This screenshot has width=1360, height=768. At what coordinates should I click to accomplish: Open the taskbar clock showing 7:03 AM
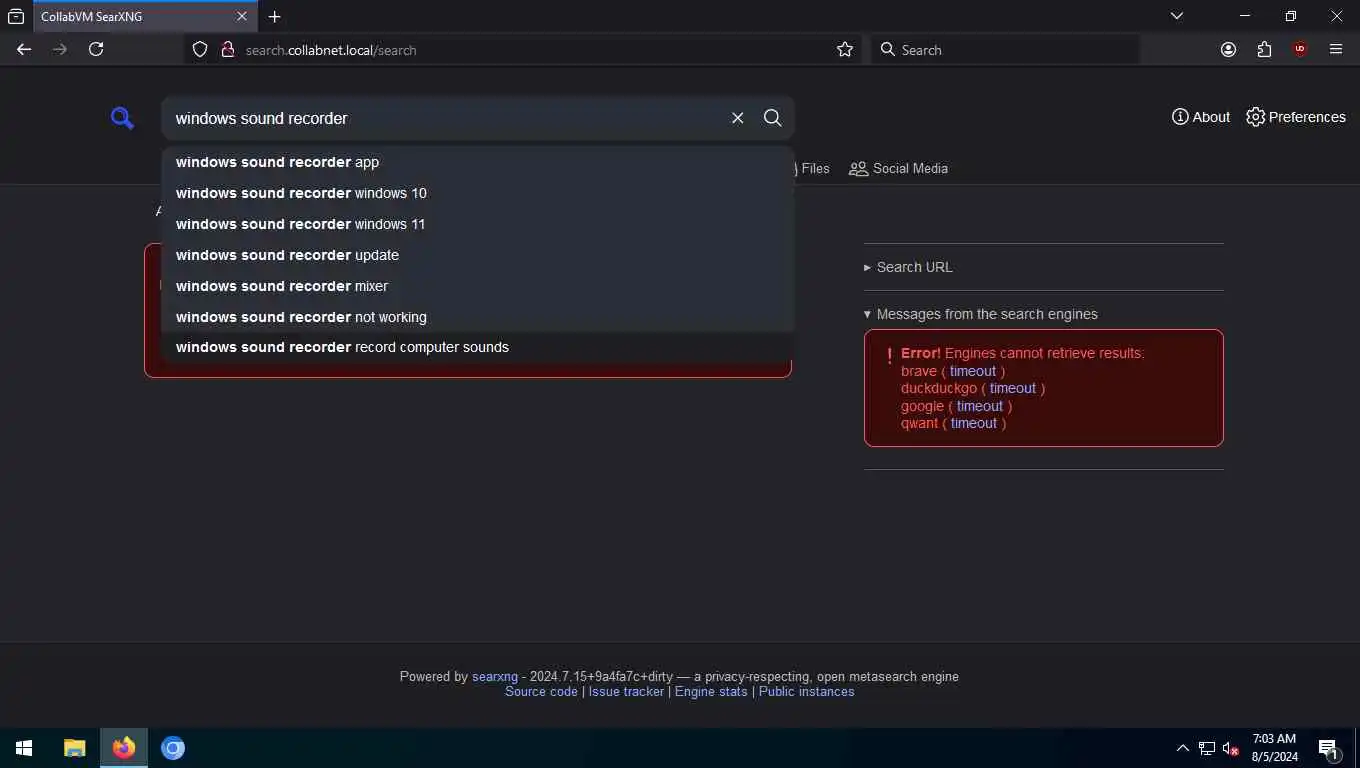pos(1275,748)
